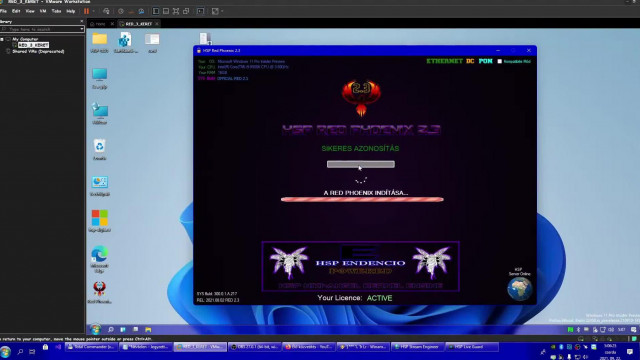Open the Edit menu in VMware

[16, 11]
